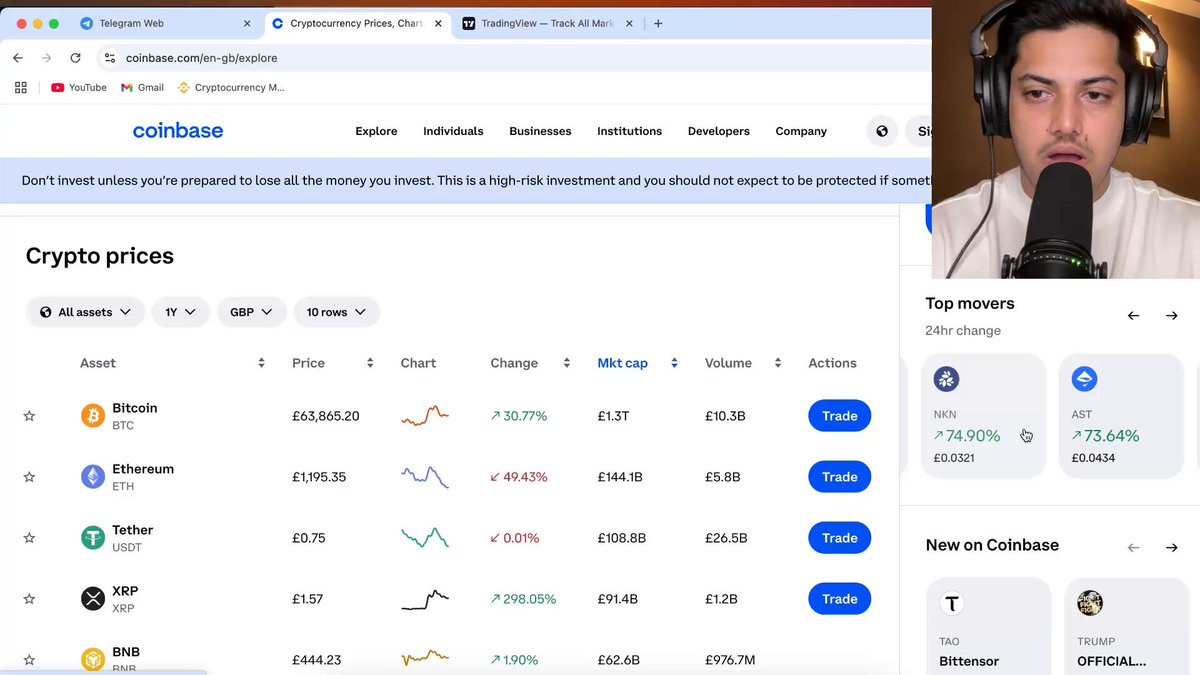Click the XRP price chart sparkline

click(425, 599)
